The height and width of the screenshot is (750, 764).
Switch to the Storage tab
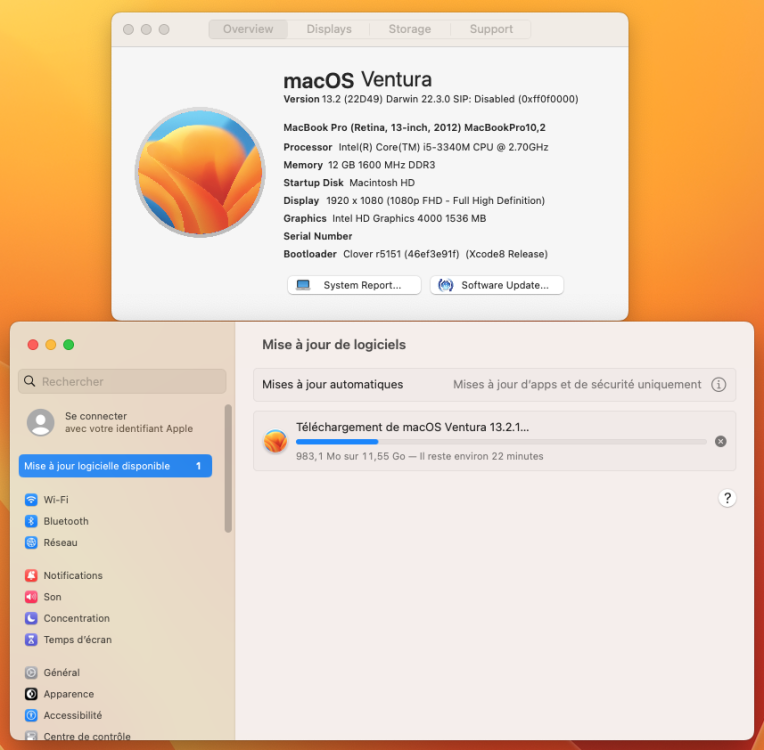pyautogui.click(x=410, y=29)
